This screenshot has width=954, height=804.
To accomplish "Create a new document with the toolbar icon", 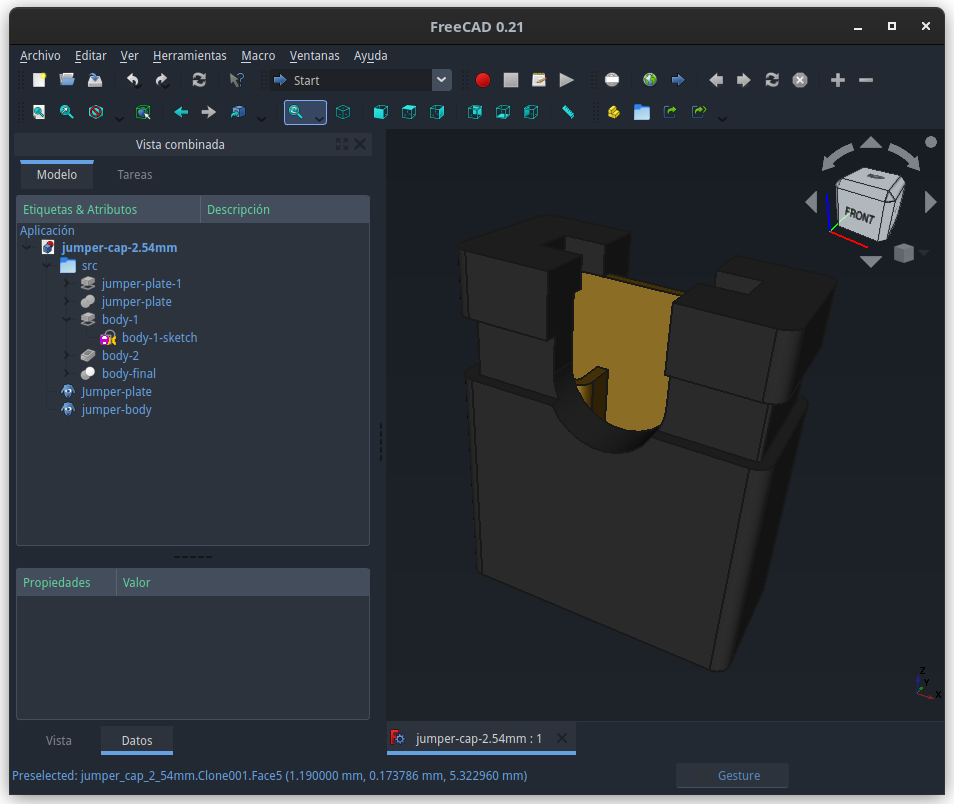I will click(40, 80).
